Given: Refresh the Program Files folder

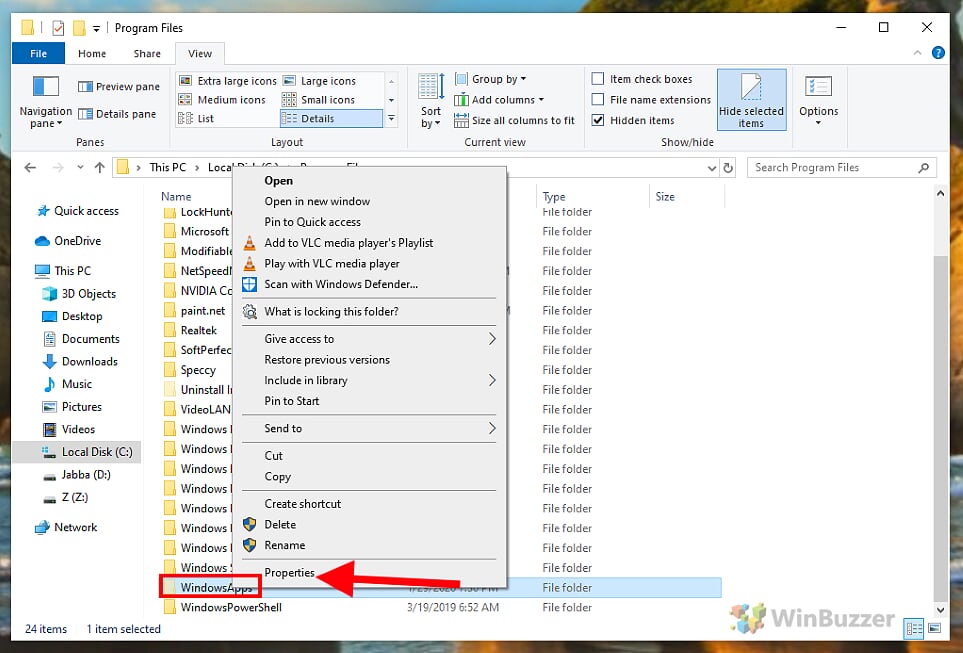Looking at the screenshot, I should coord(728,168).
